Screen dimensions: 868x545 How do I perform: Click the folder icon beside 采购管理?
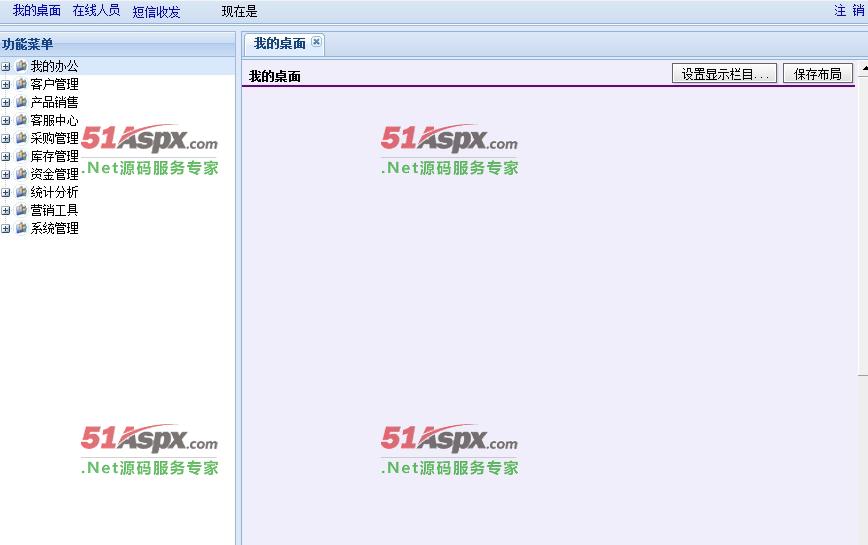point(22,138)
